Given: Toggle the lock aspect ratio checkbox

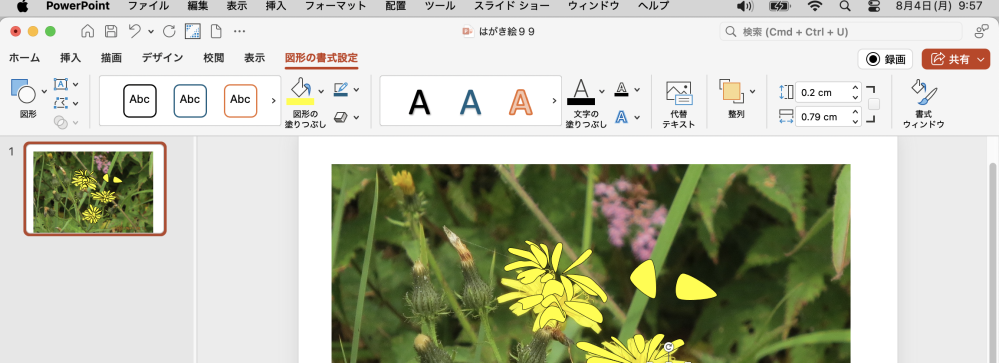Looking at the screenshot, I should (x=874, y=104).
